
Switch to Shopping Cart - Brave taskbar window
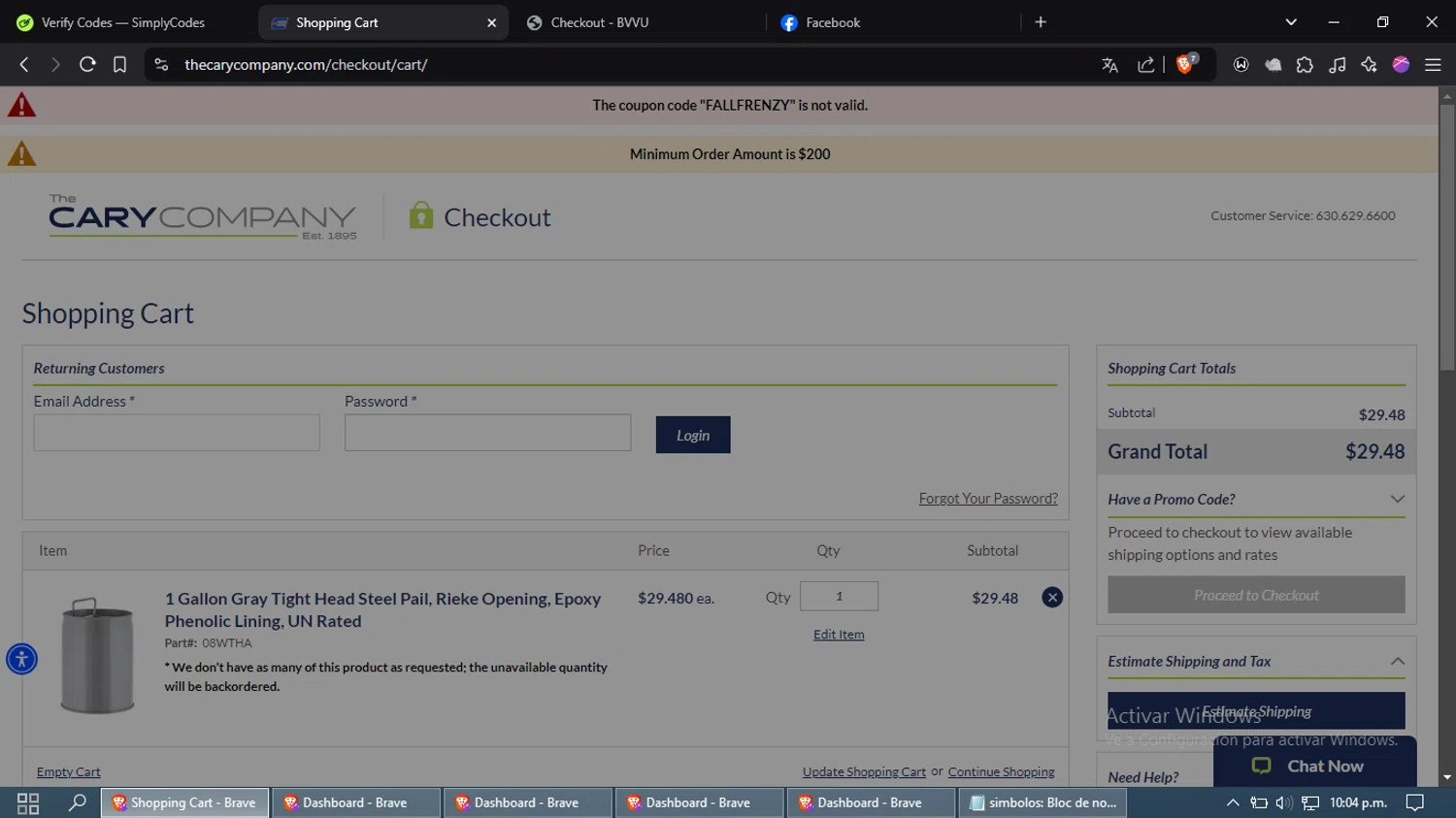[x=184, y=802]
